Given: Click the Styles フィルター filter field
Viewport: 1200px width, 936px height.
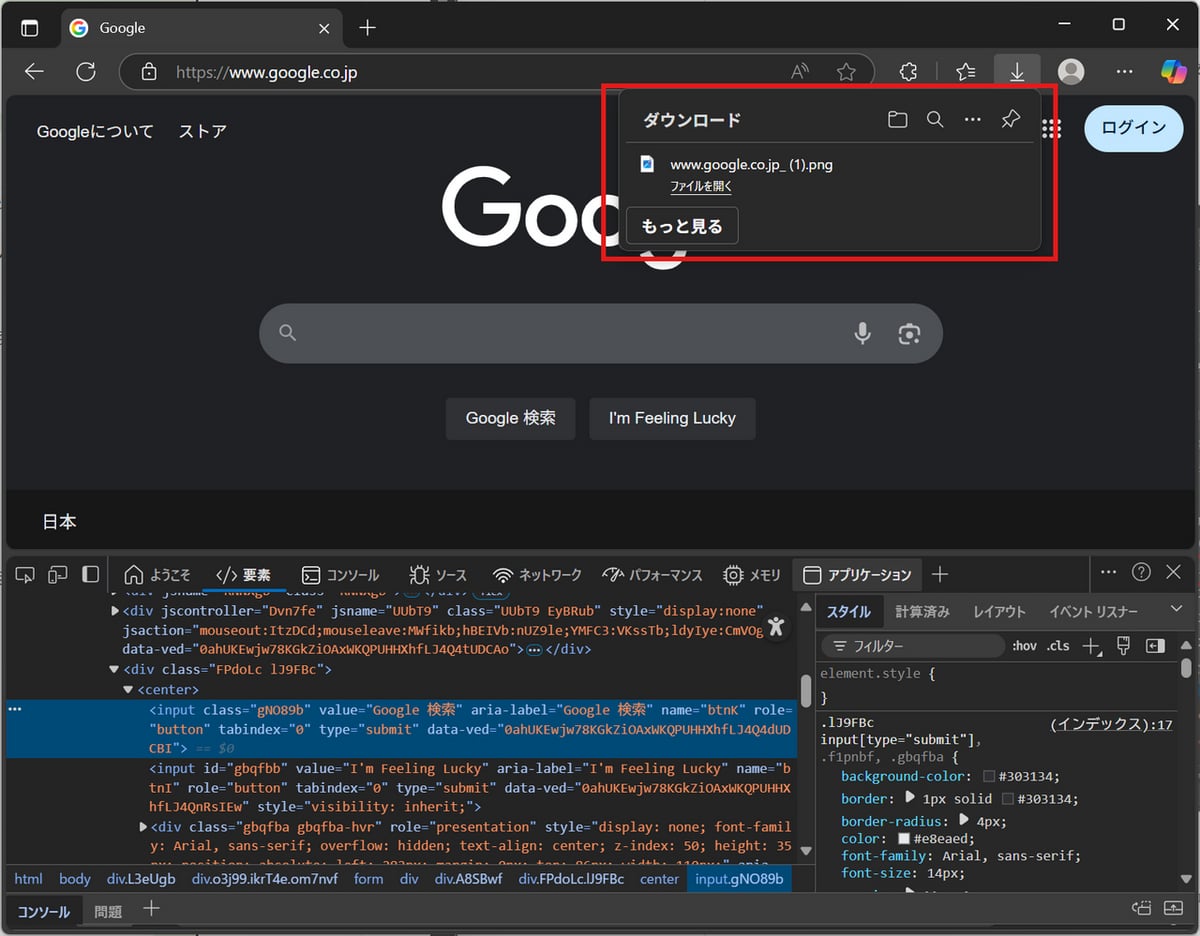Looking at the screenshot, I should coord(912,646).
